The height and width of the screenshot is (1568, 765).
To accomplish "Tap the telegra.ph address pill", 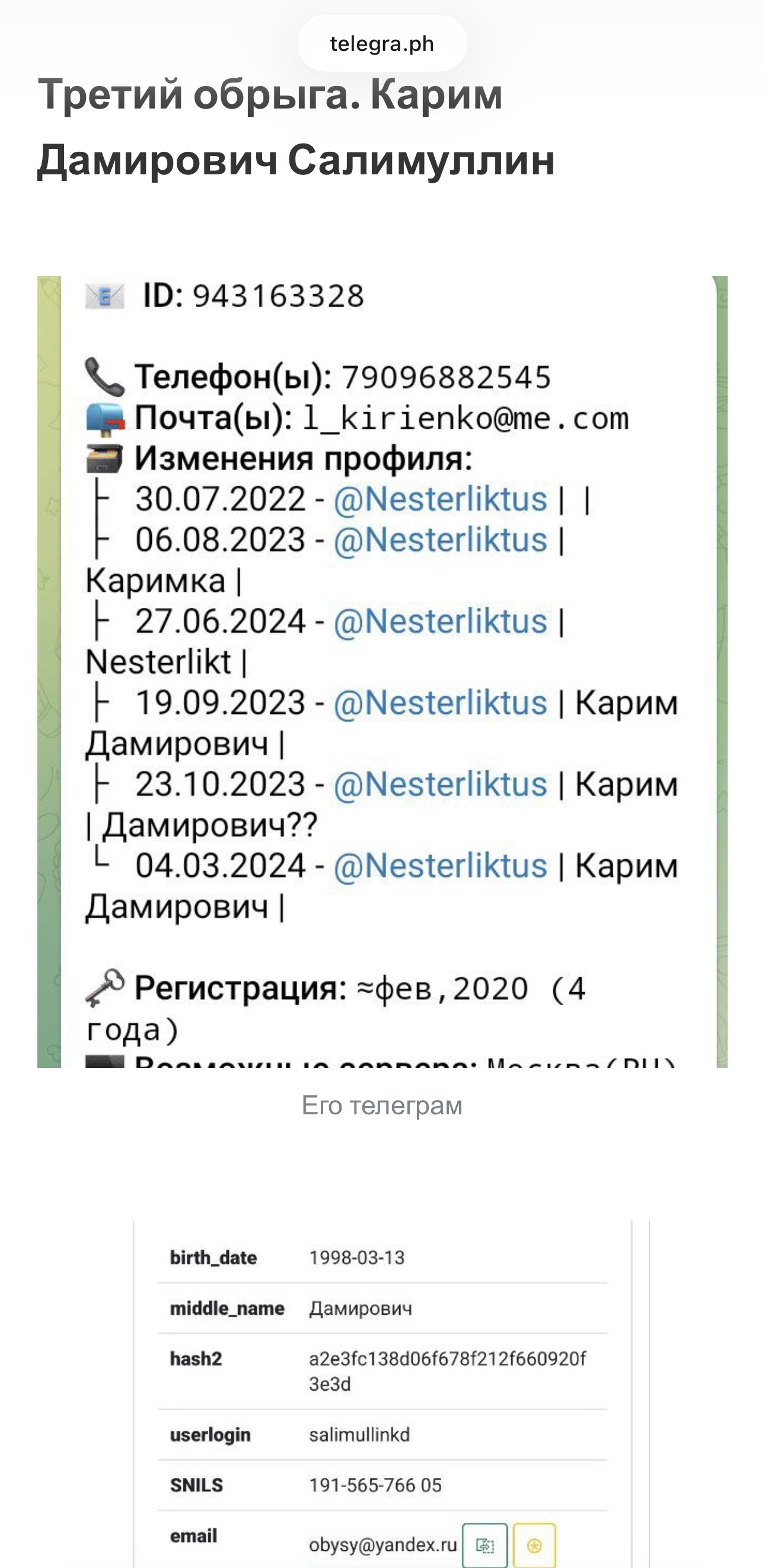I will [x=382, y=43].
